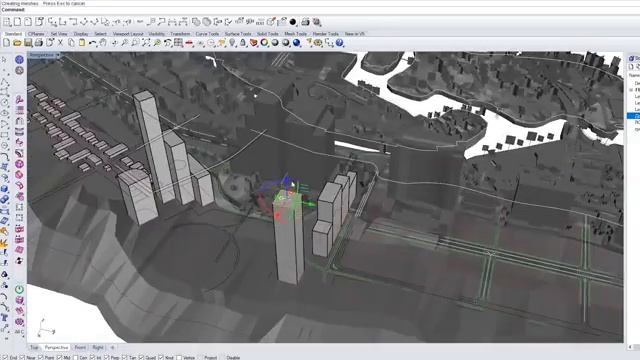Click the black sphere icon in the top toolbar

tap(293, 22)
